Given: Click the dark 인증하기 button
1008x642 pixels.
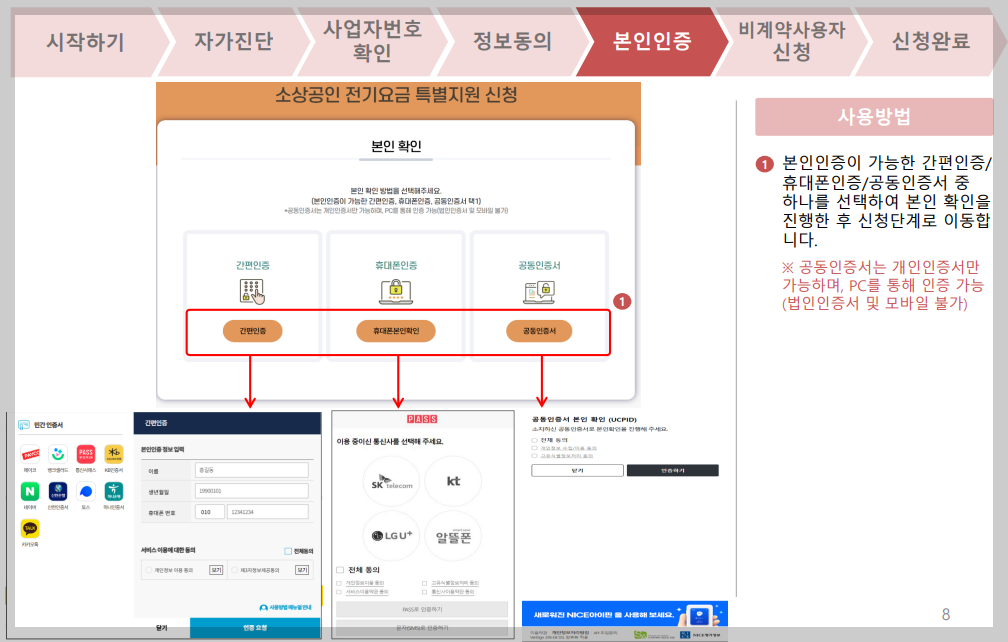Looking at the screenshot, I should [672, 470].
